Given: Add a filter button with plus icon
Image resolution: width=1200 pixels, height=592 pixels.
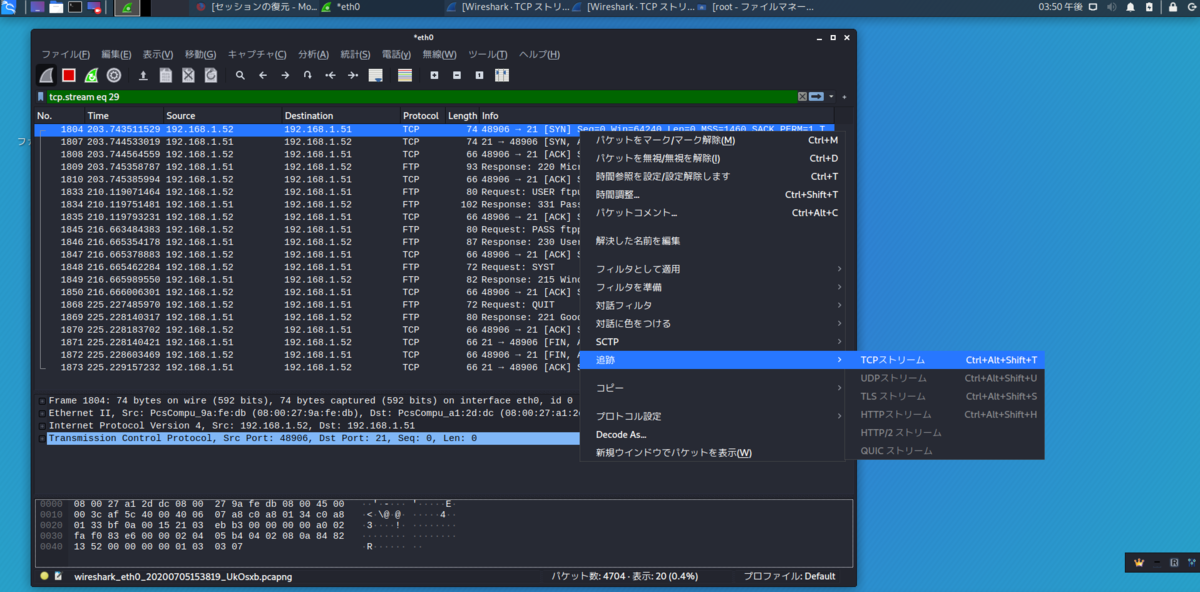Looking at the screenshot, I should point(845,96).
